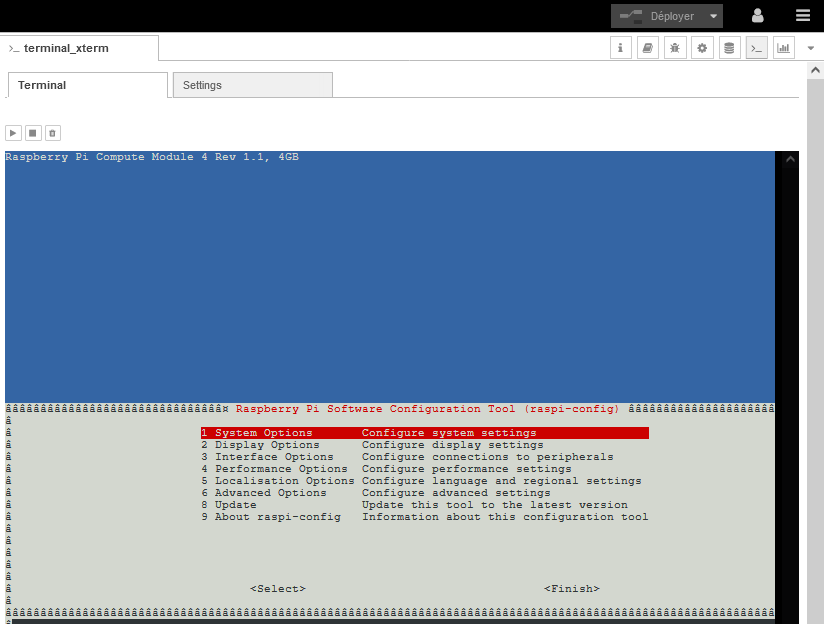824x624 pixels.
Task: Open the dashboard chart icon panel
Action: pos(783,48)
